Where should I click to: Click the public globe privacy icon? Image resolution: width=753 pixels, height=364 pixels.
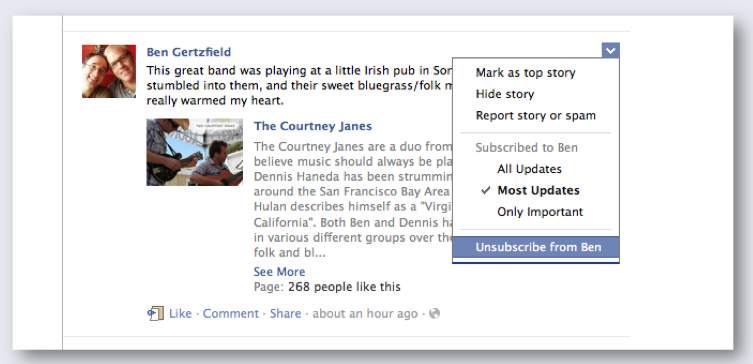[x=435, y=314]
